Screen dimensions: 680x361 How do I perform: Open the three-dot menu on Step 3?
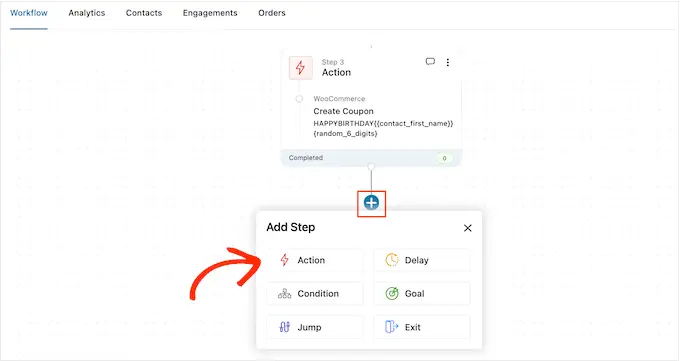[x=448, y=62]
